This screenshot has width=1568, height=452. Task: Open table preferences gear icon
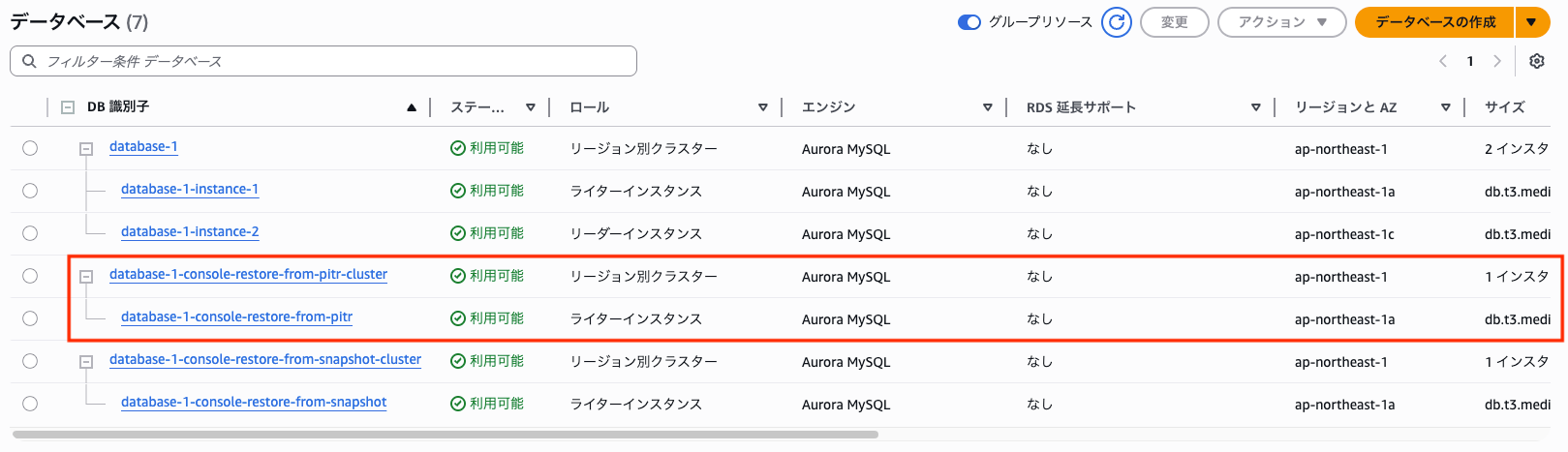click(1536, 61)
